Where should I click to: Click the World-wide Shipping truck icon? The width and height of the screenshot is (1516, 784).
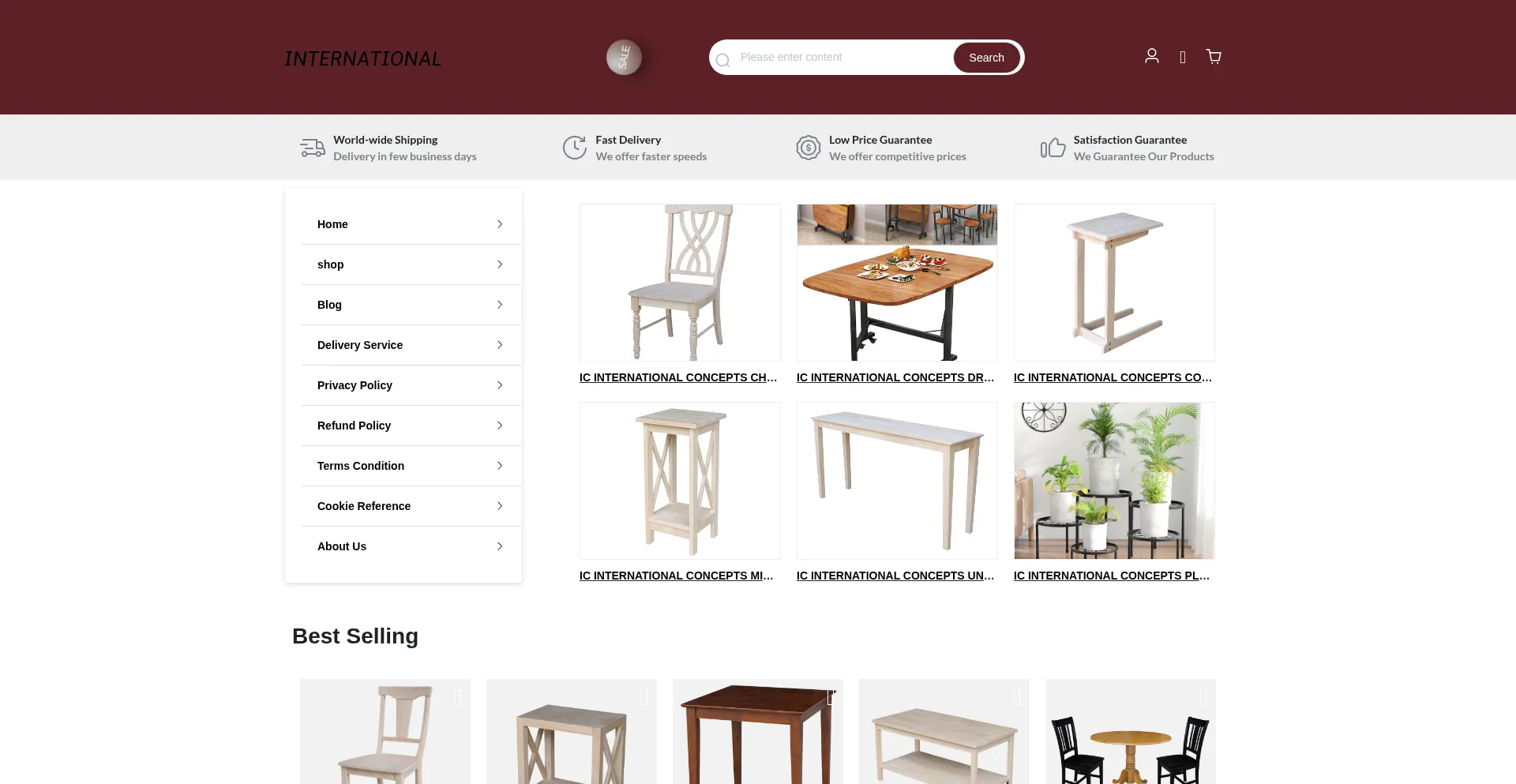(313, 148)
